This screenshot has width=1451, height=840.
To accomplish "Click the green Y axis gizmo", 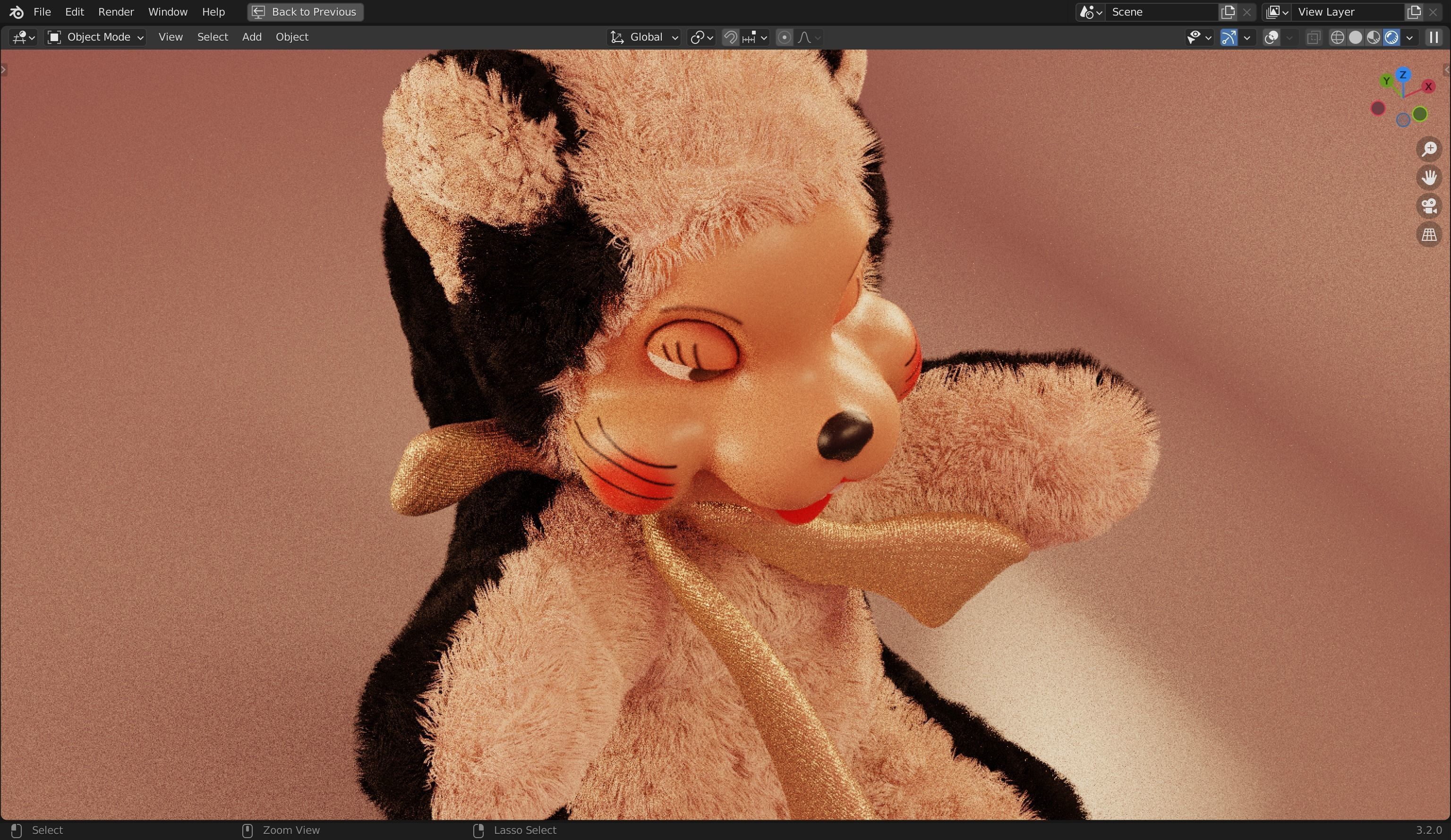I will [x=1386, y=81].
